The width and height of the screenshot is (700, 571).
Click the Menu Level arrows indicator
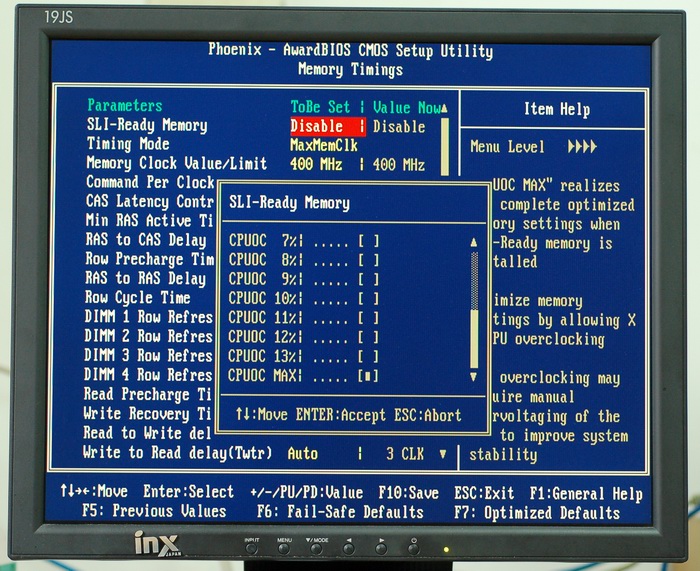tap(582, 146)
